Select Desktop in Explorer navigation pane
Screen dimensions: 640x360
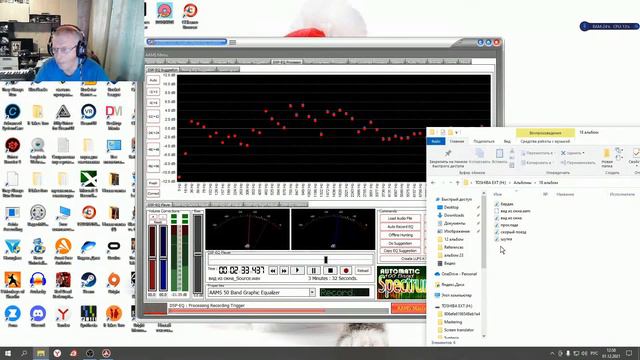[451, 207]
